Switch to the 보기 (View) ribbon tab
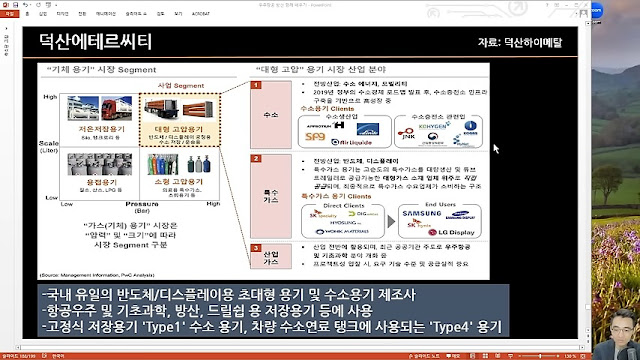 (178, 13)
